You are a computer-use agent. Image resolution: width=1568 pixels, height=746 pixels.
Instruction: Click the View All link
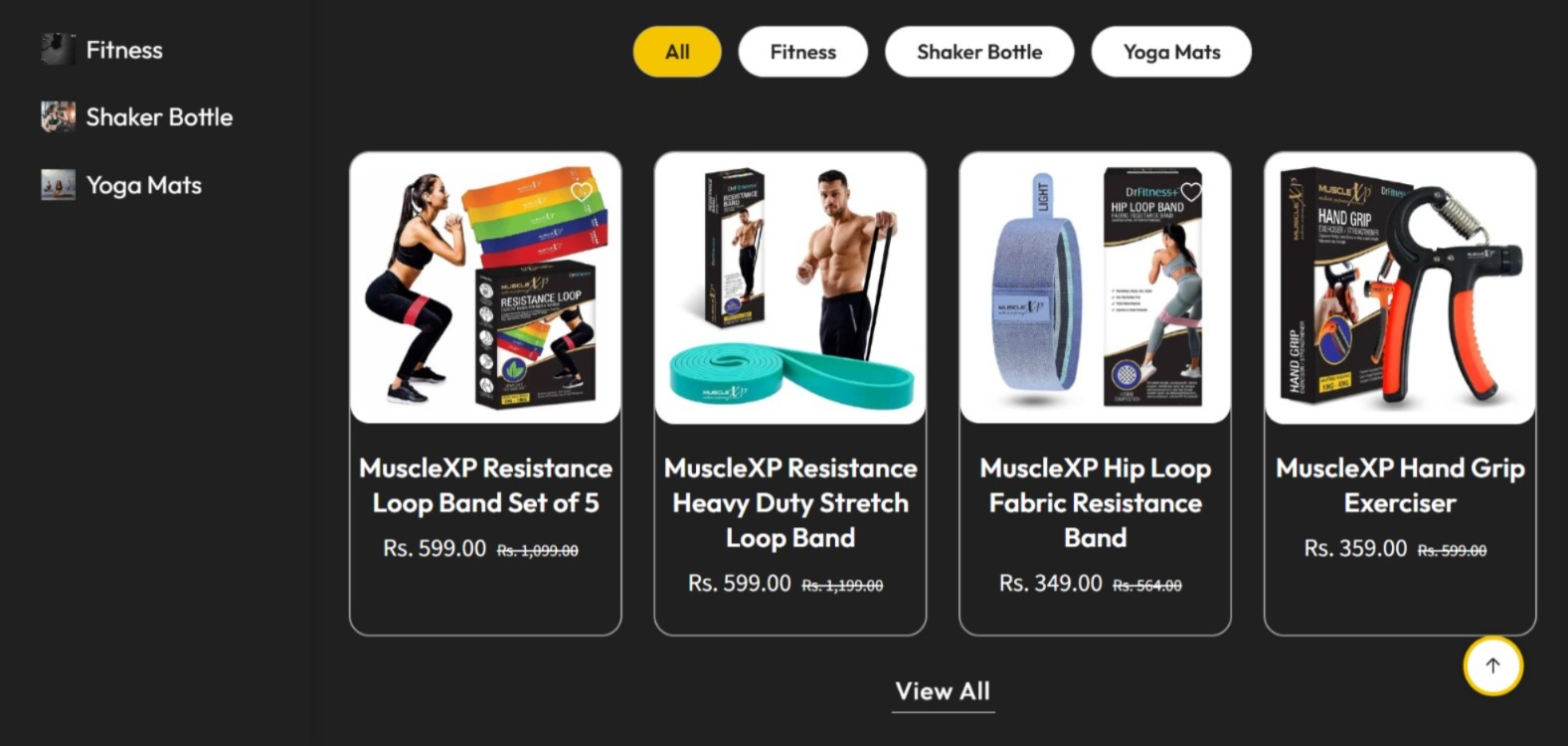(x=943, y=691)
